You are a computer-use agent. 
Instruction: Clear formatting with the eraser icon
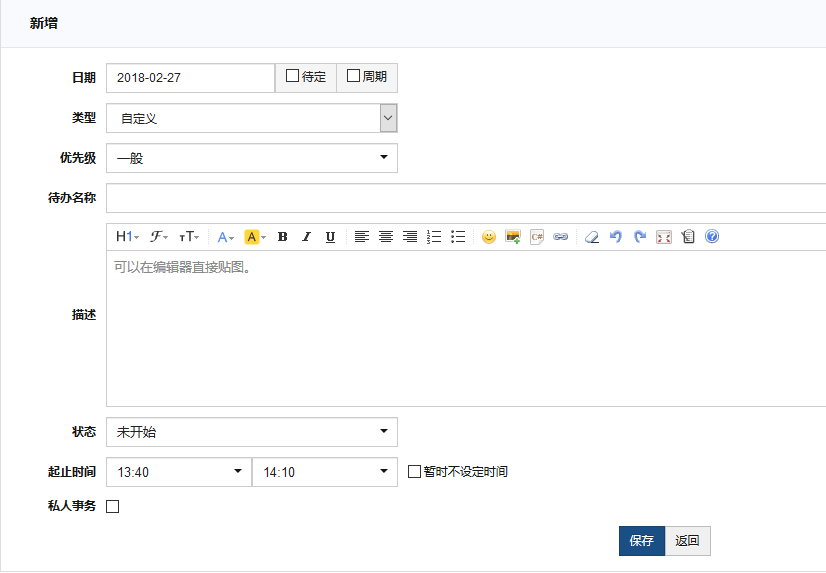[x=591, y=237]
